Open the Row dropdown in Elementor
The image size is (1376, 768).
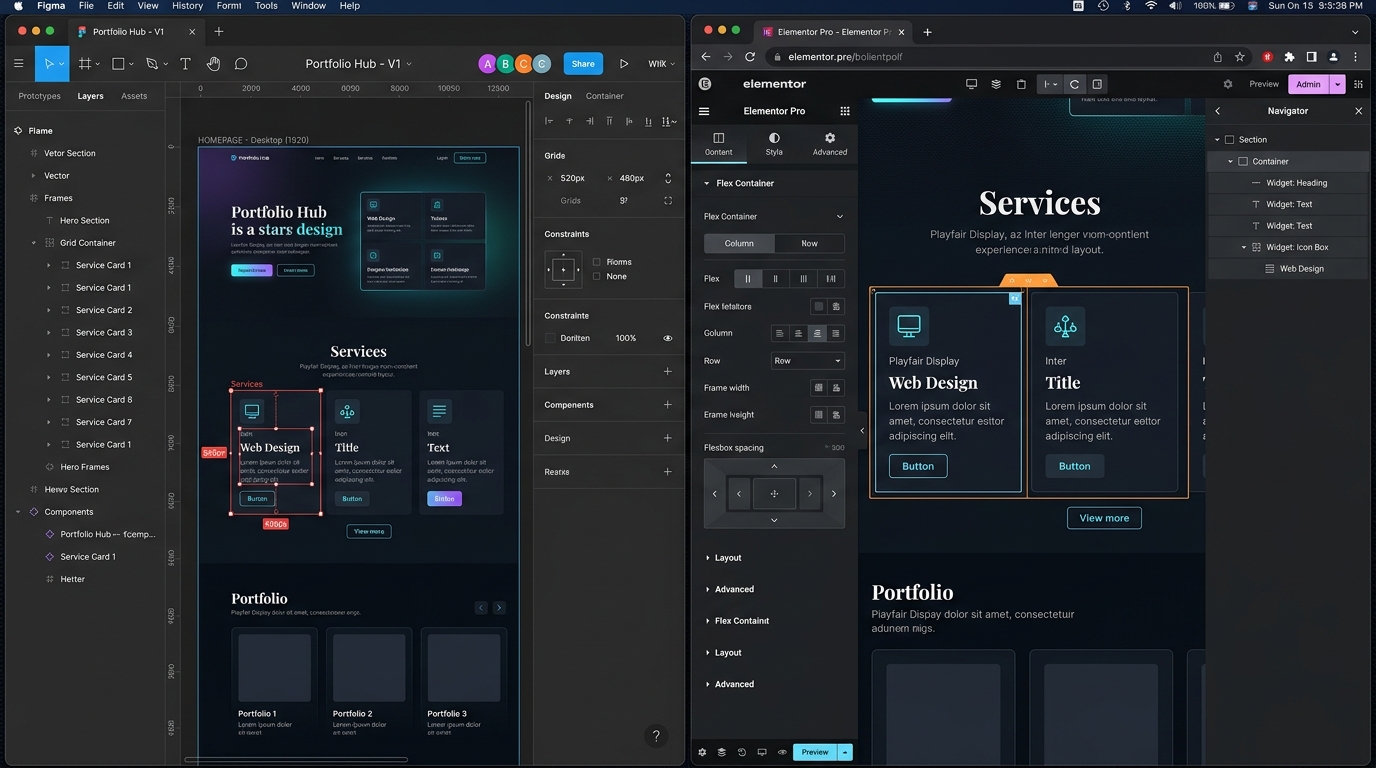point(807,361)
